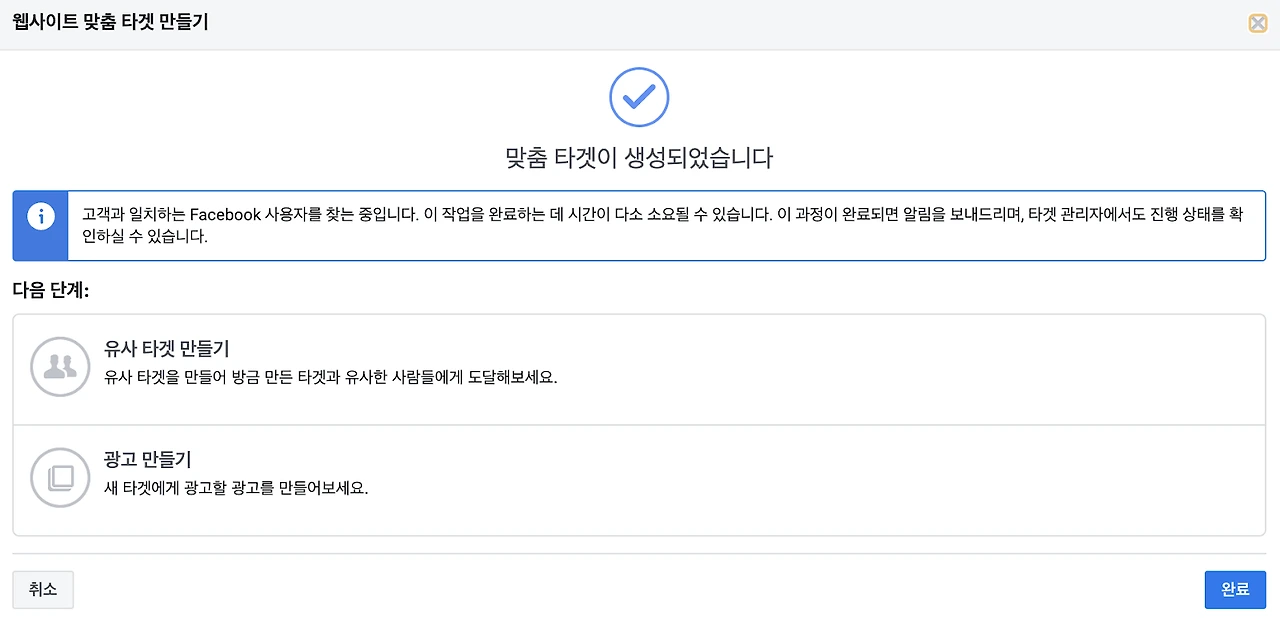
Task: Click the lookalike audience people icon
Action: tap(61, 367)
